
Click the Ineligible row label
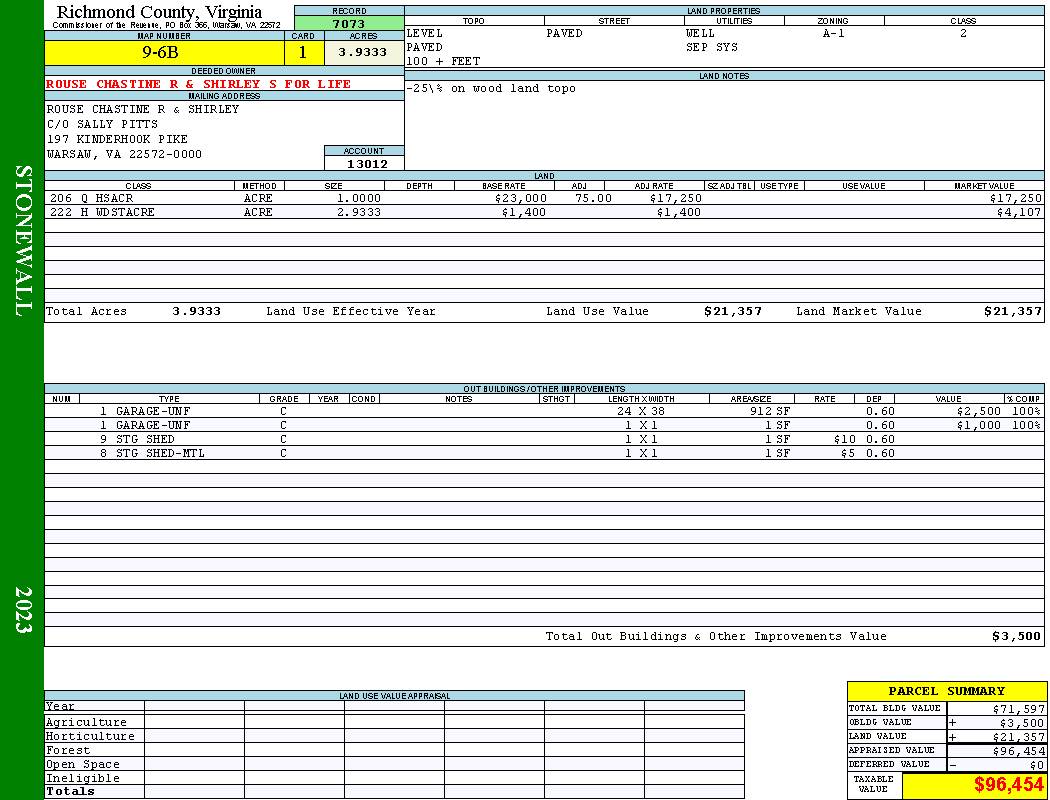click(82, 779)
